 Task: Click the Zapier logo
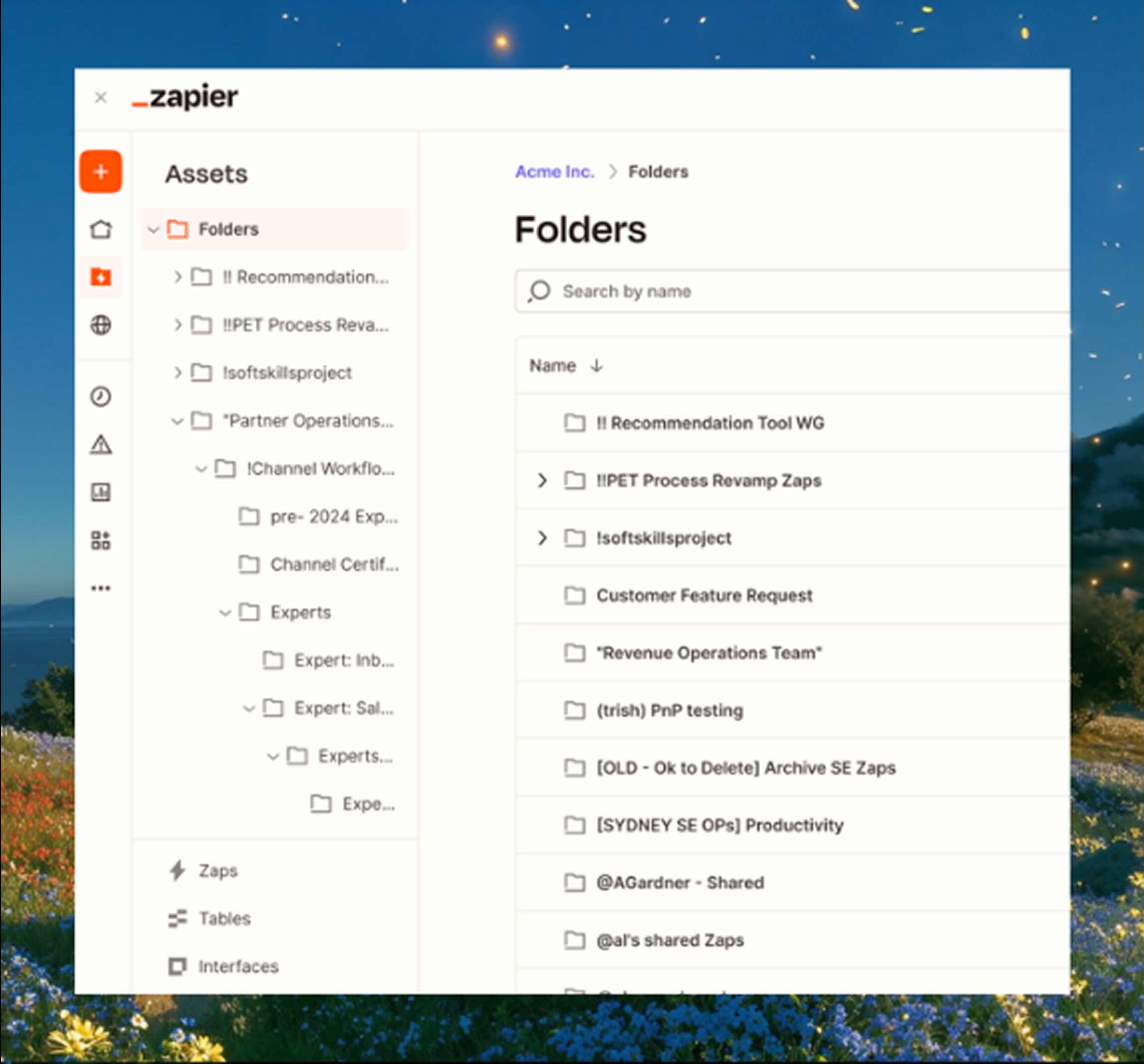pos(185,96)
